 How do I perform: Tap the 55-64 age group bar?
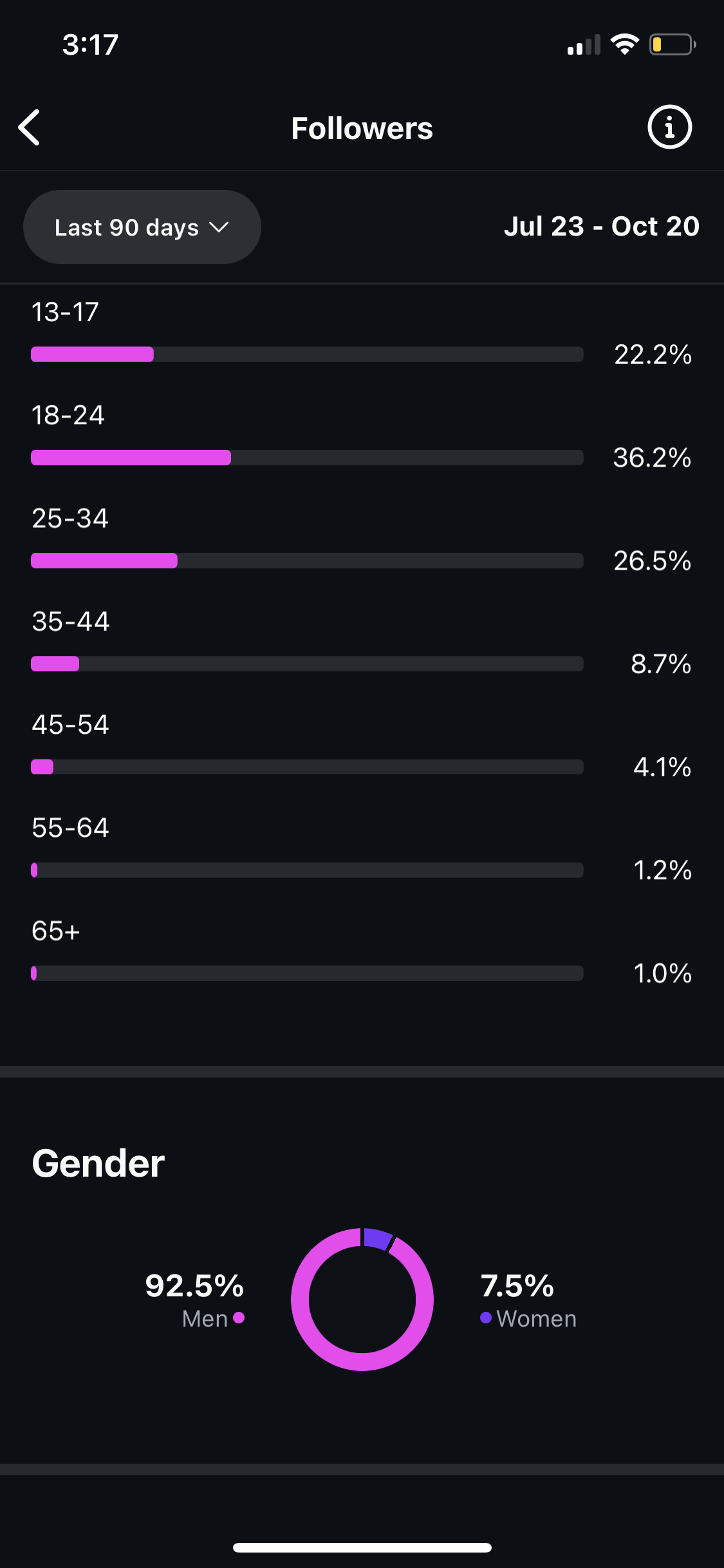coord(307,870)
